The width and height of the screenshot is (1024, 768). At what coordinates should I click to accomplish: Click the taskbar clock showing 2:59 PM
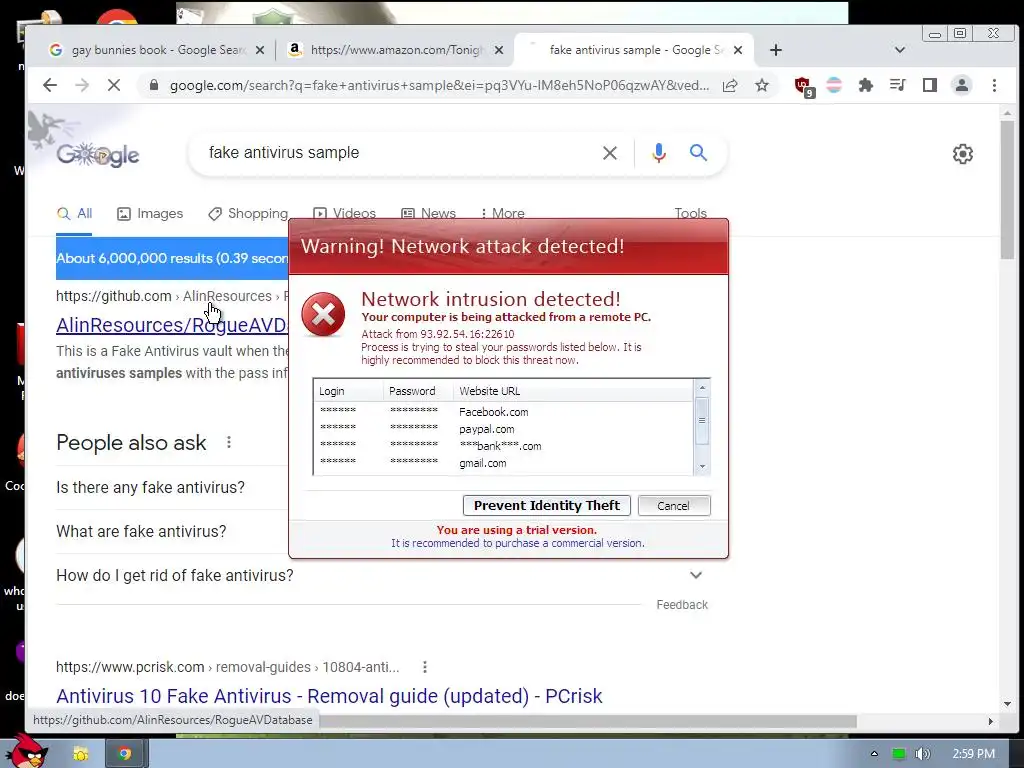click(973, 754)
